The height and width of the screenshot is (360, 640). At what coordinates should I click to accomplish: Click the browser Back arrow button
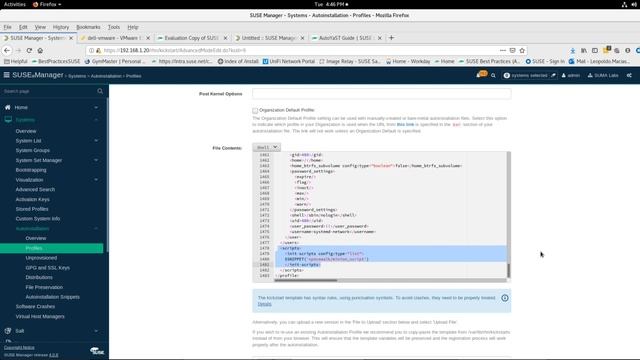7,50
